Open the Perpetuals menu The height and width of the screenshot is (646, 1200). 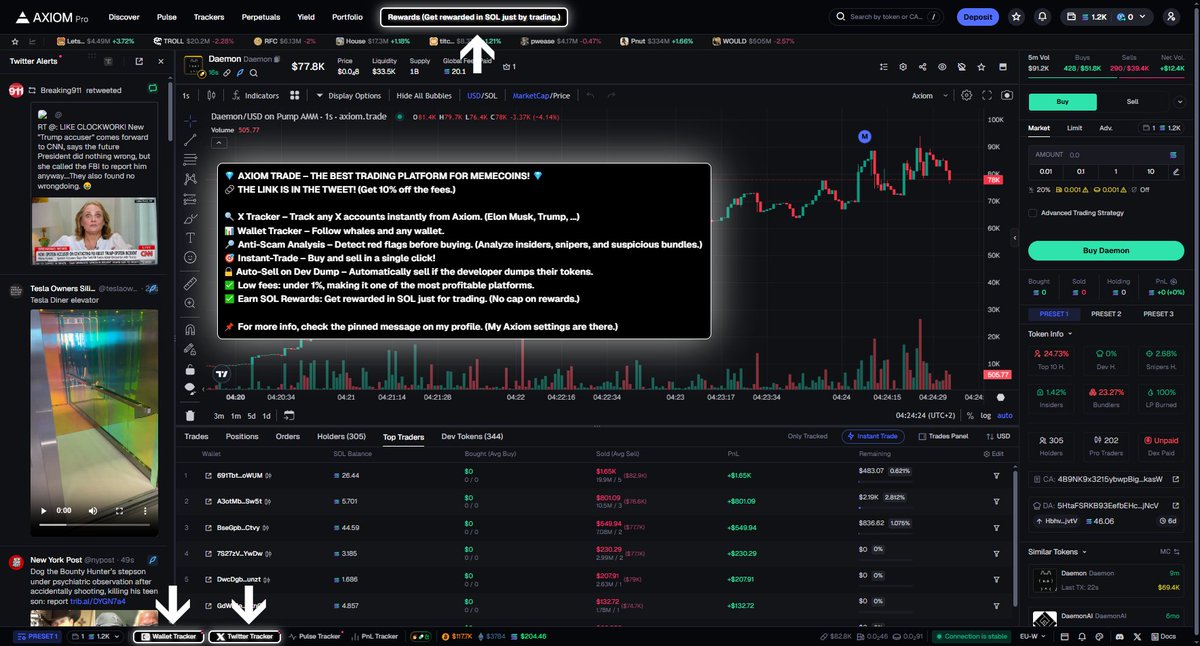pos(261,17)
